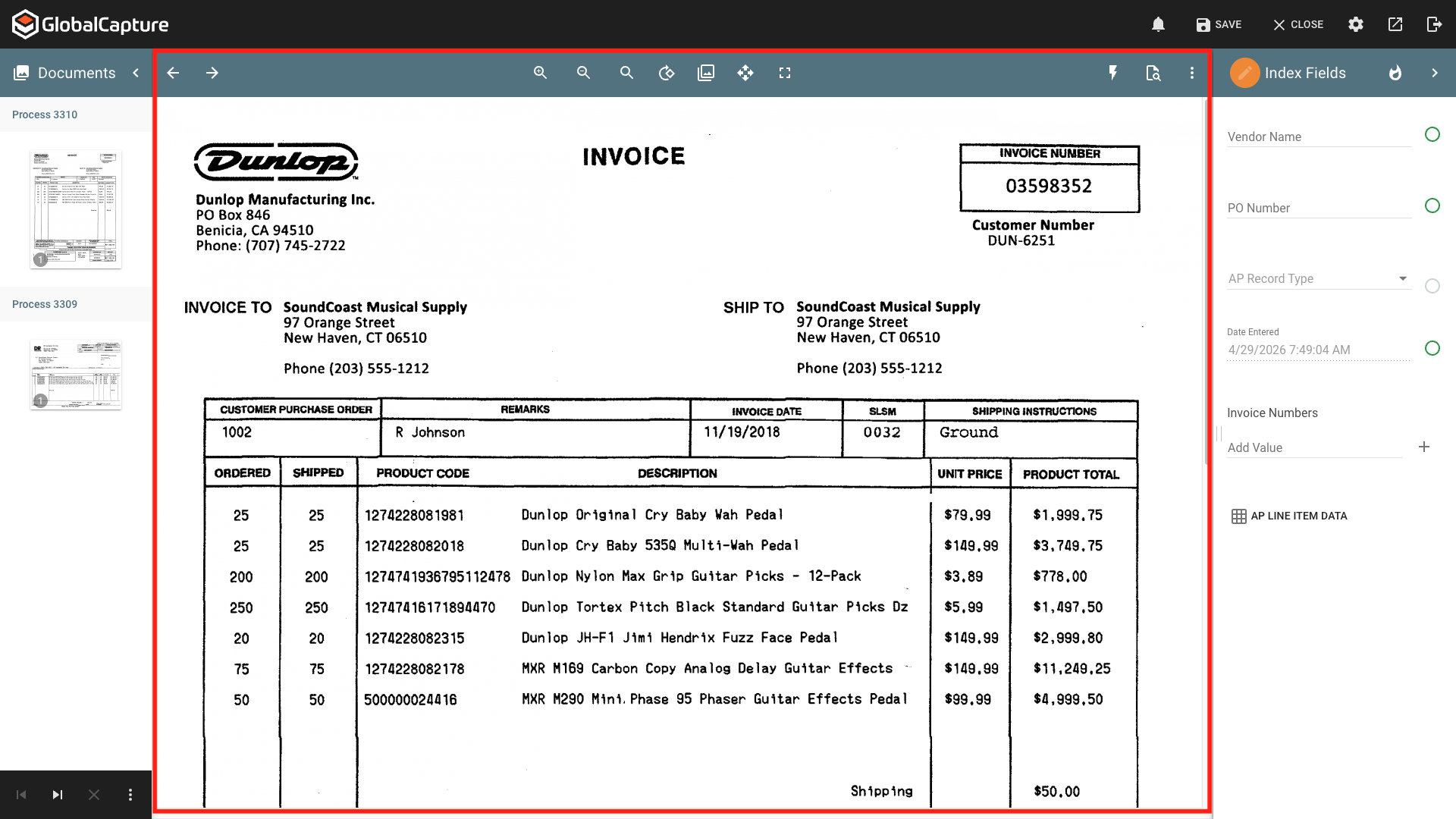Add an invoice number with plus

pos(1424,447)
